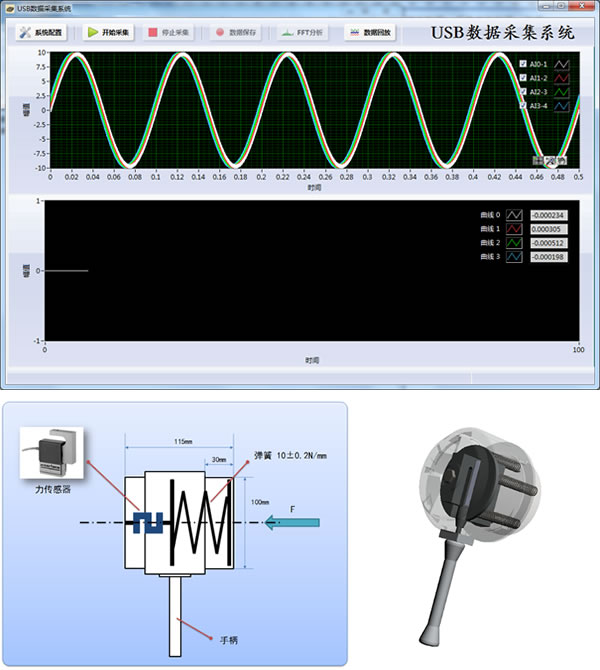Select the graph palette pan hand tool
Image resolution: width=600 pixels, height=670 pixels.
tap(562, 160)
